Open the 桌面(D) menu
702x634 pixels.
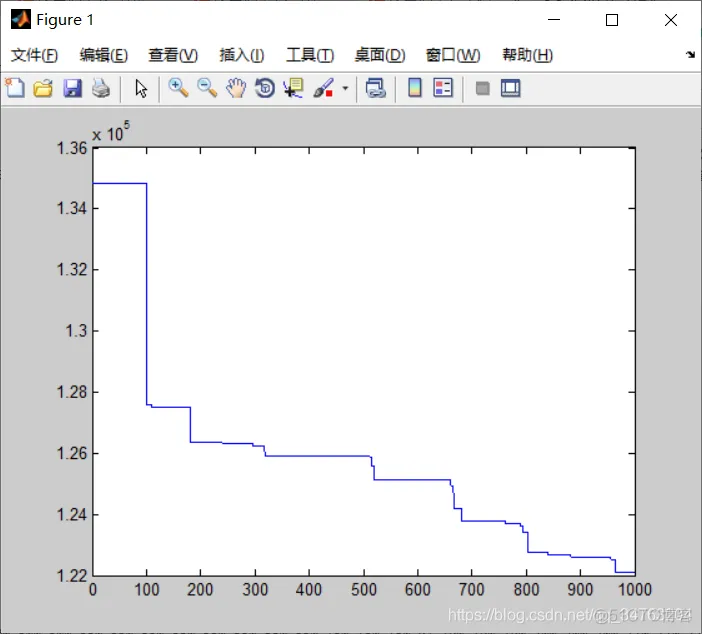[380, 55]
